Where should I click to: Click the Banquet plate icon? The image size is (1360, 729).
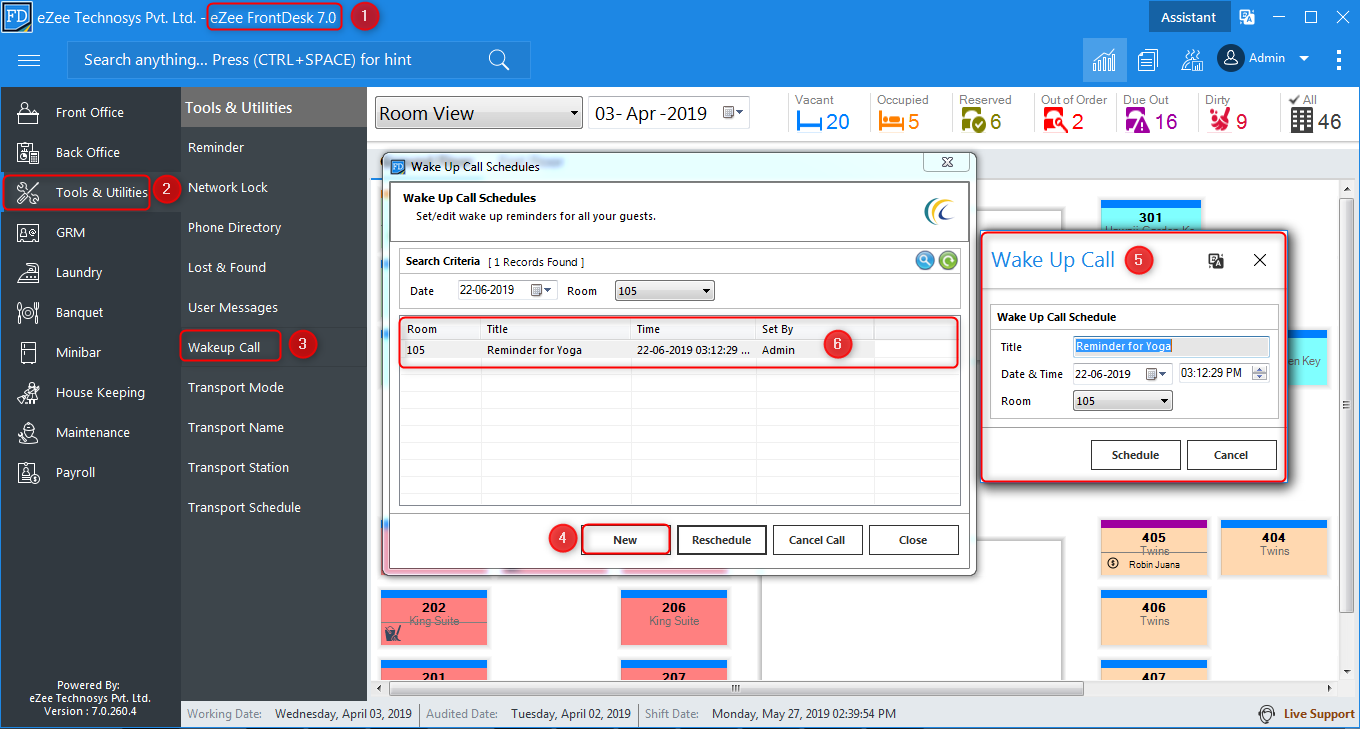coord(28,312)
